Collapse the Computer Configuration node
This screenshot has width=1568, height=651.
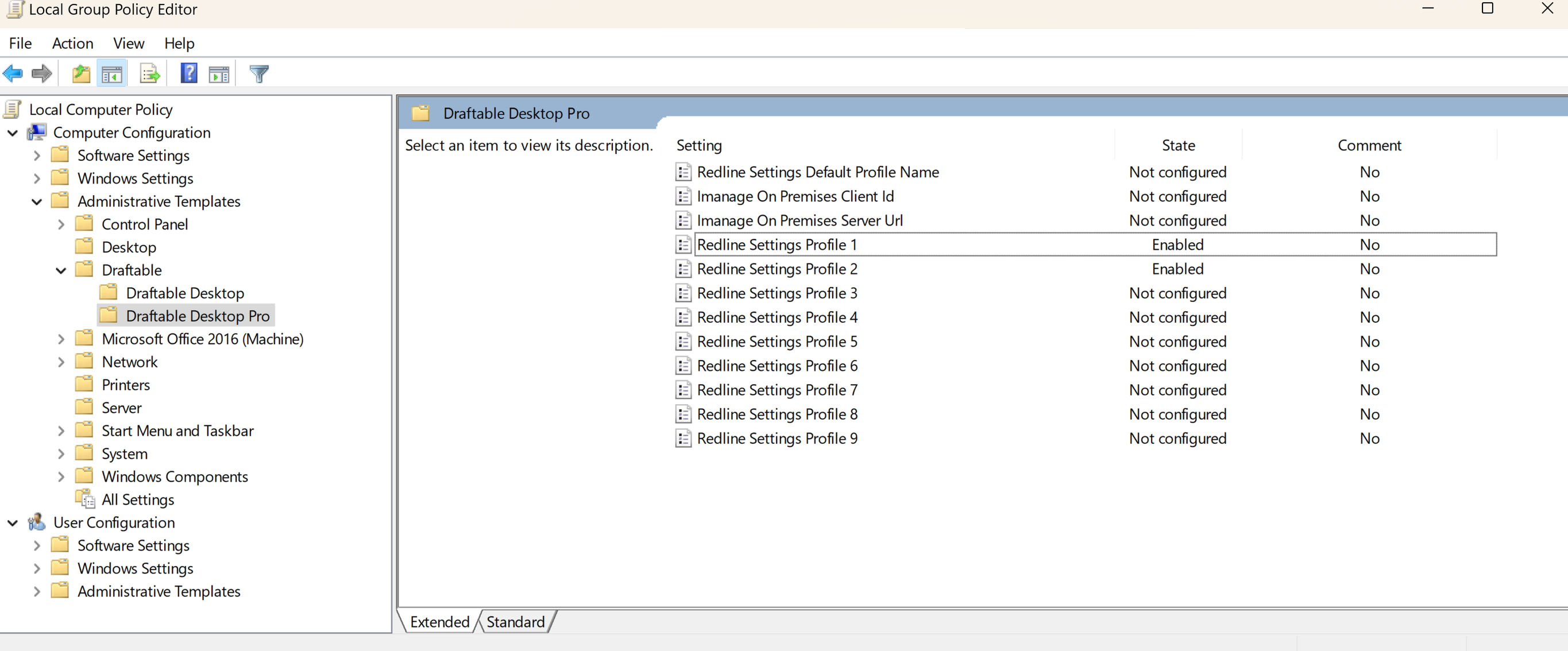[x=13, y=133]
